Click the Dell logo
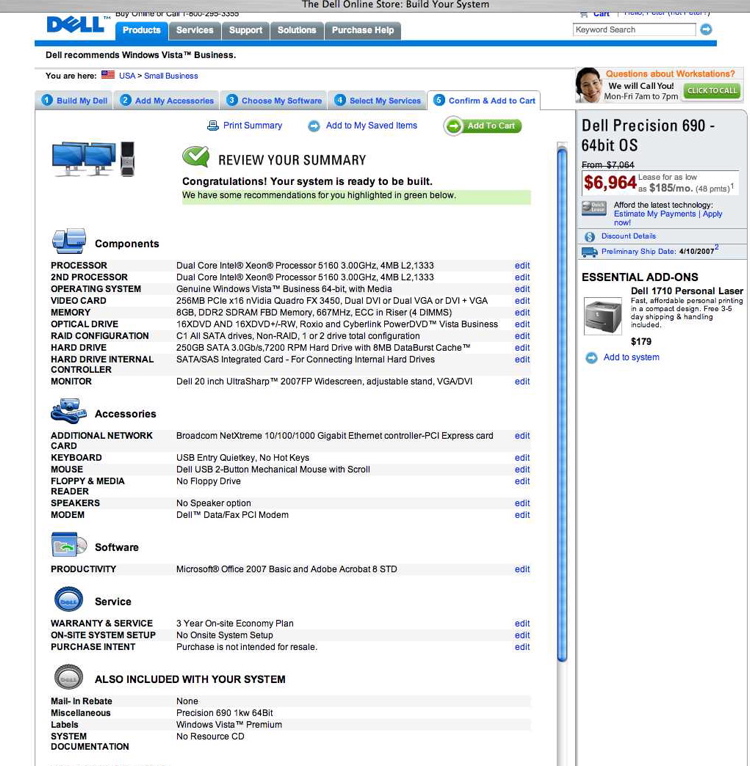The image size is (750, 766). 76,24
